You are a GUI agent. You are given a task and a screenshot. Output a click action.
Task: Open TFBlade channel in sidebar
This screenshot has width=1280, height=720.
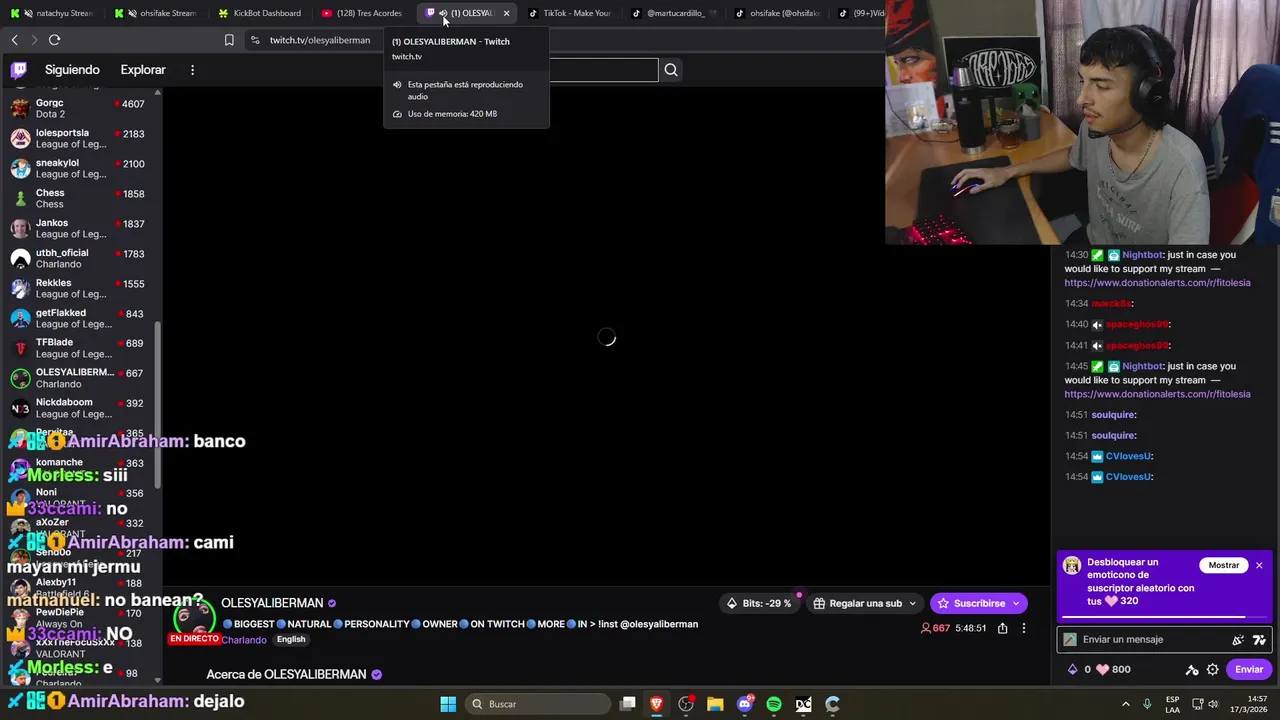[x=78, y=348]
